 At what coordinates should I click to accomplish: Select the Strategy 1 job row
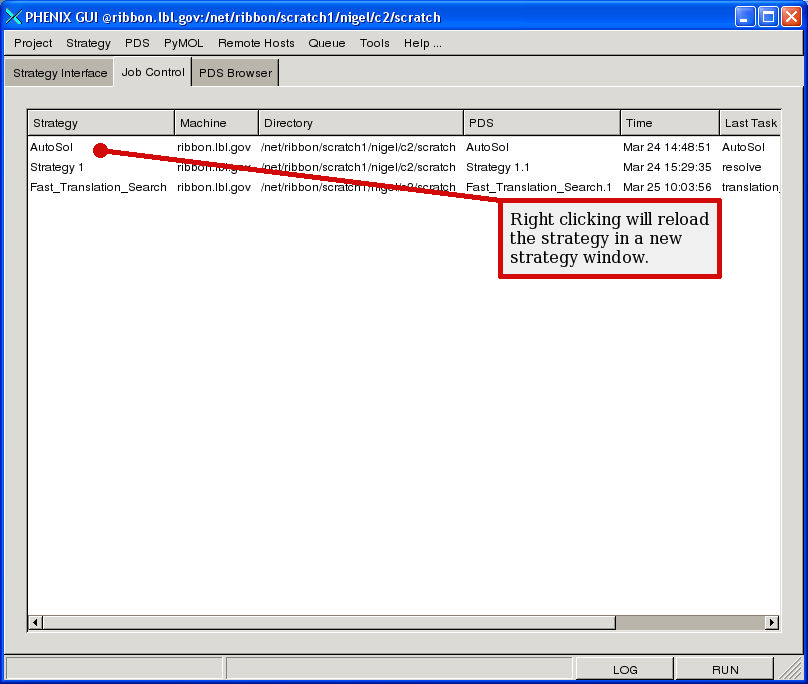coord(57,167)
